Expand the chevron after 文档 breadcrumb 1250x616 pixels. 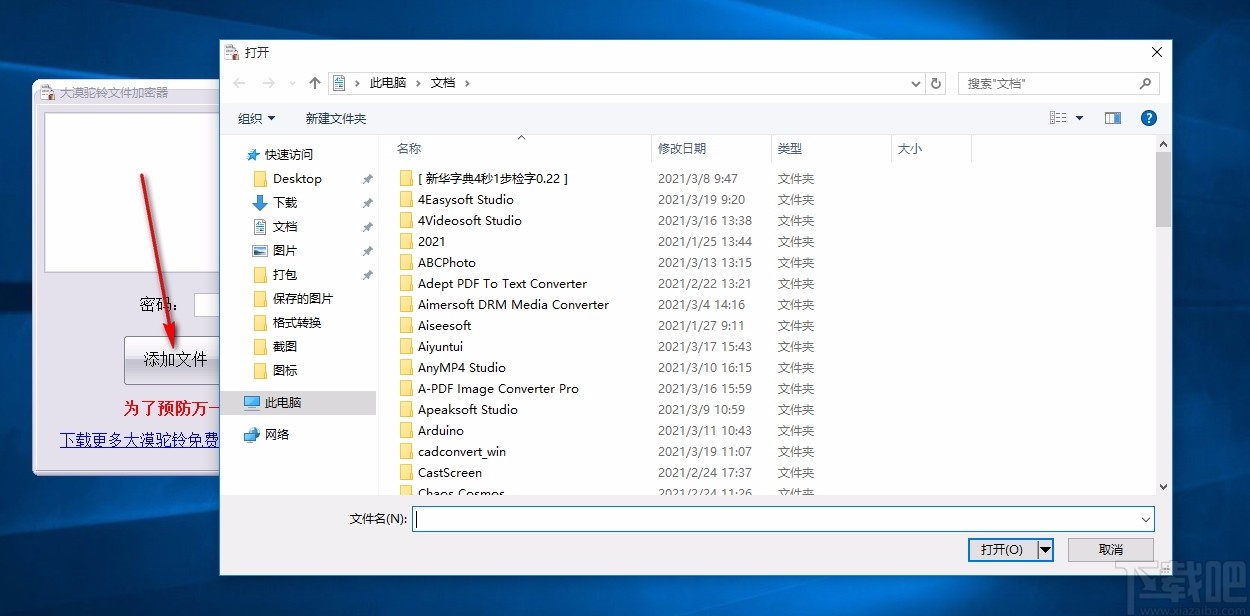(467, 83)
